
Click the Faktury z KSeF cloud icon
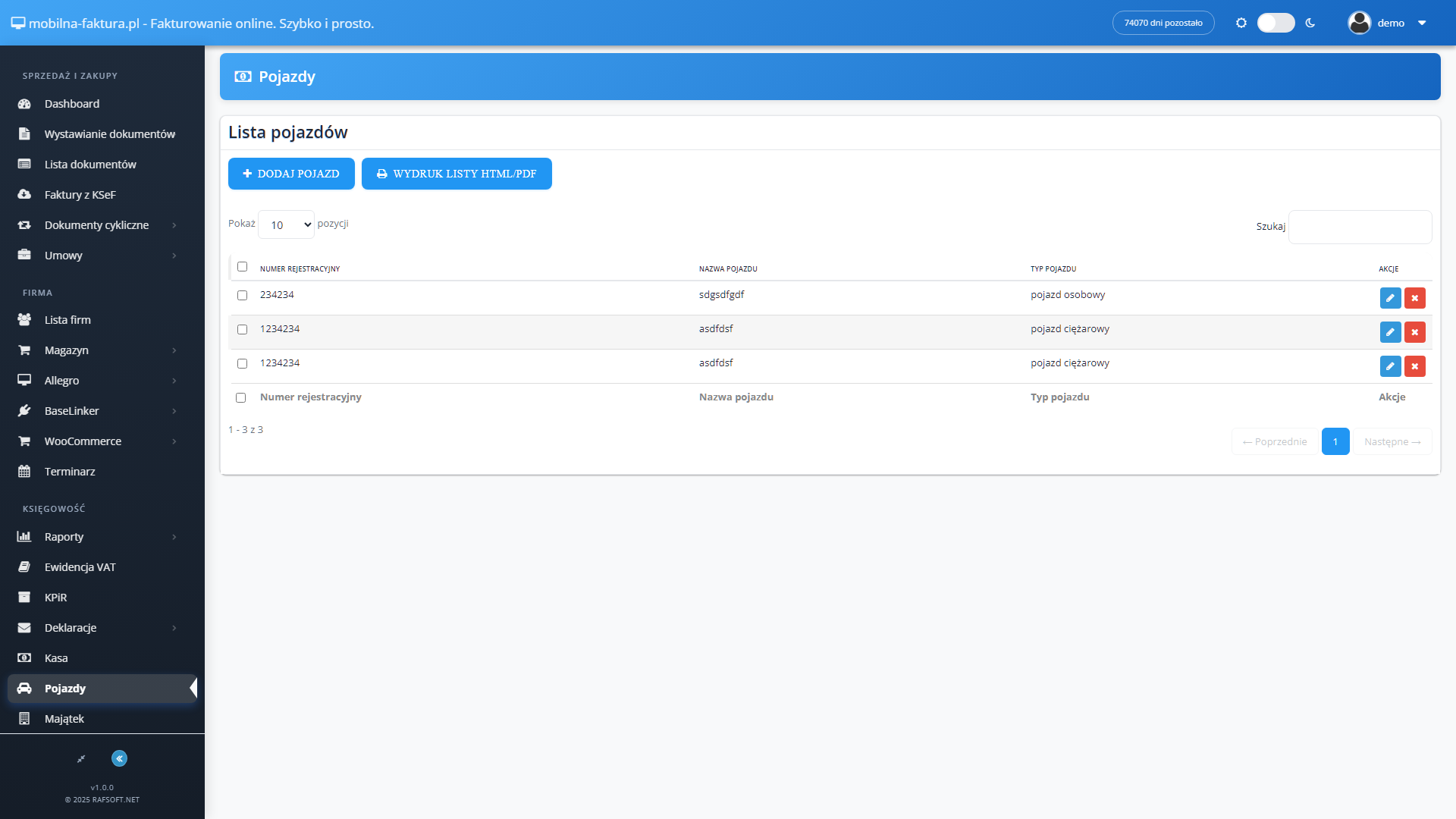pyautogui.click(x=24, y=195)
